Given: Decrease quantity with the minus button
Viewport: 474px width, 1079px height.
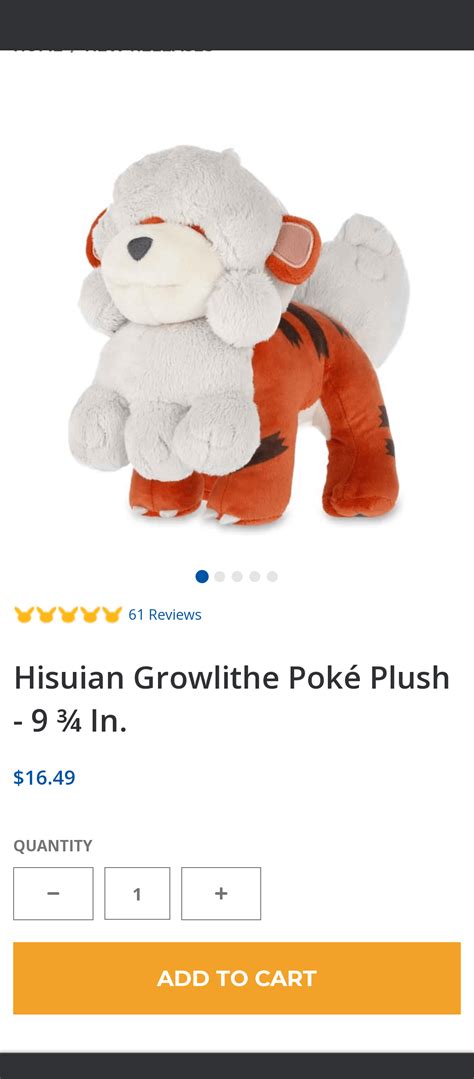Looking at the screenshot, I should 53,893.
